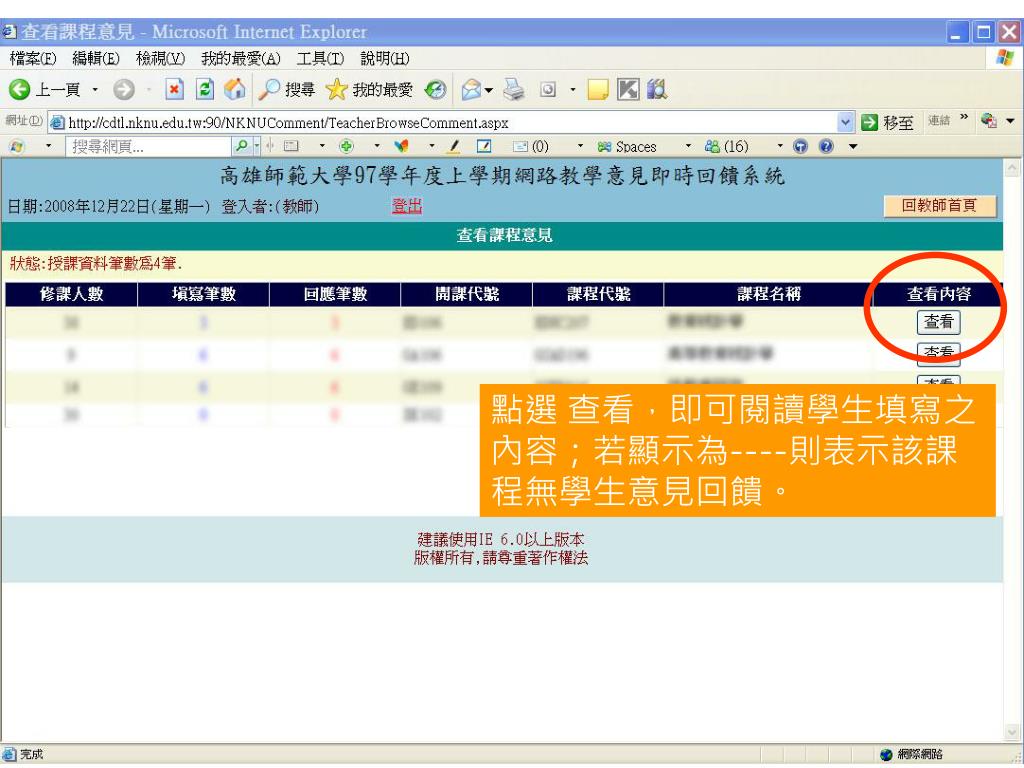Click the Forward arrow button

(124, 89)
